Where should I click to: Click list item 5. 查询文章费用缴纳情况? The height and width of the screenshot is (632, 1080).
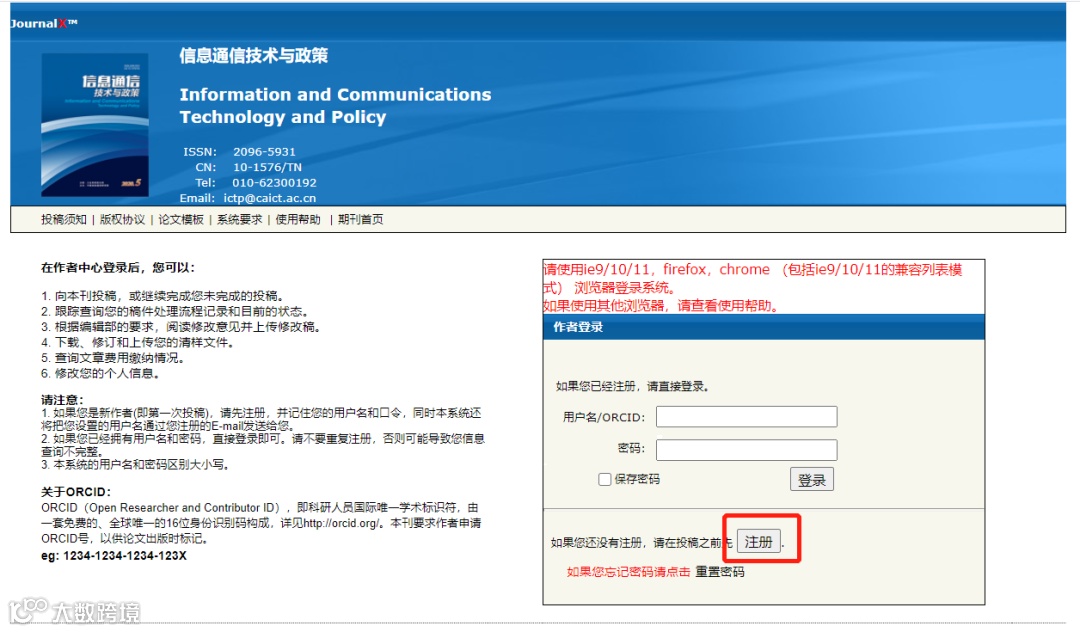112,358
